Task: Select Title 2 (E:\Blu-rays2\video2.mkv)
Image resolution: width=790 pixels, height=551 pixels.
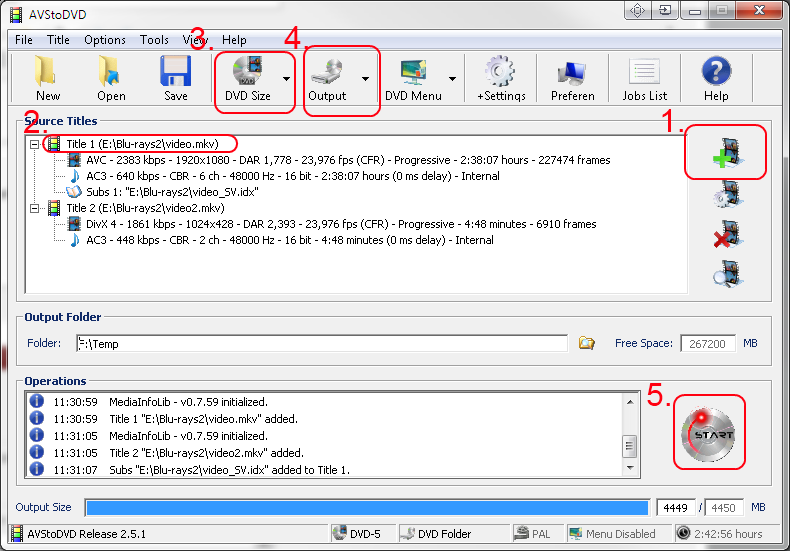Action: tap(145, 208)
